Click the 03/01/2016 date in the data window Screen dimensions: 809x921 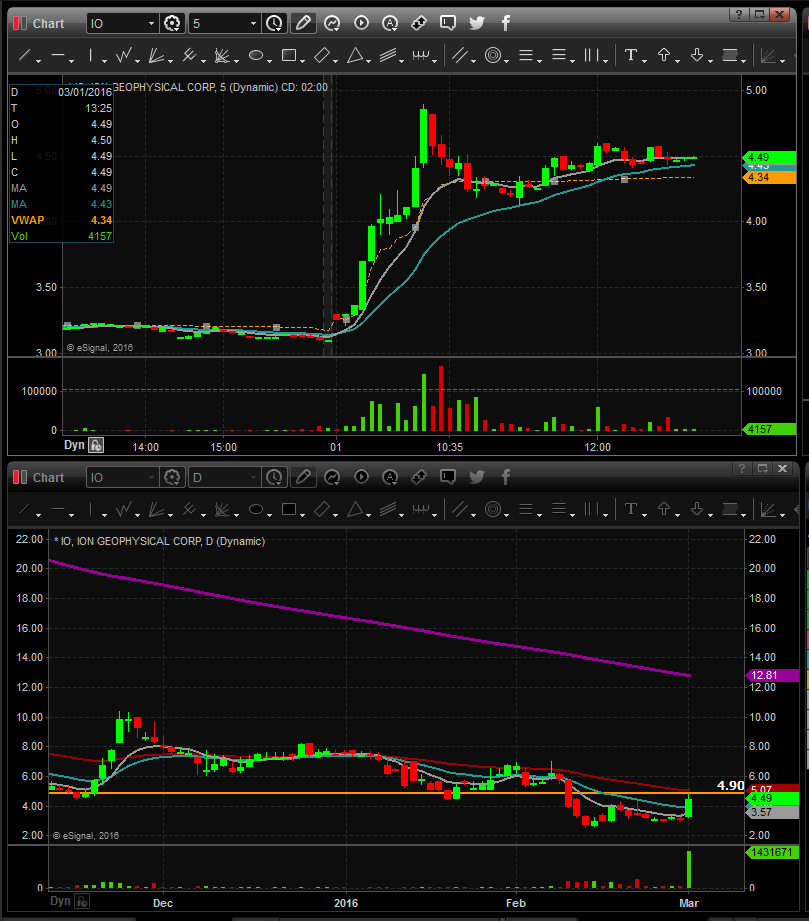pyautogui.click(x=85, y=92)
